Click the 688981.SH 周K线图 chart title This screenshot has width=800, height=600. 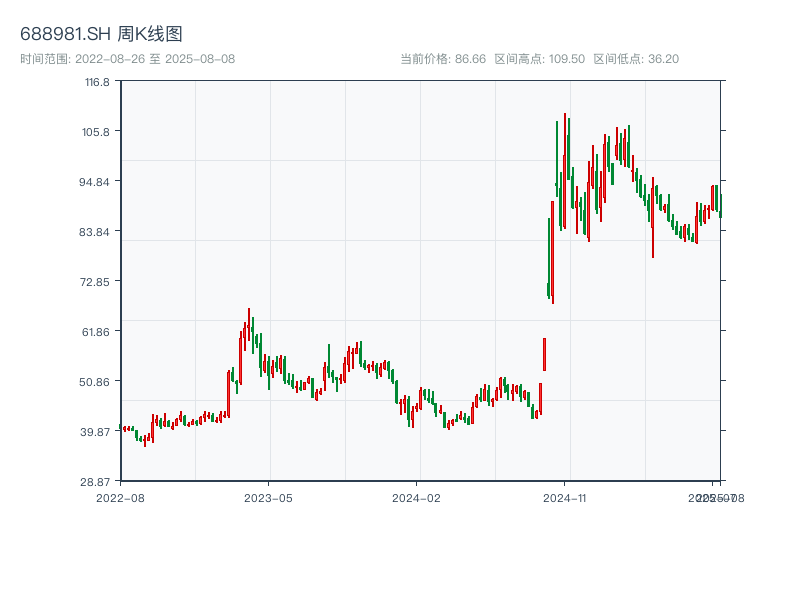pos(101,35)
